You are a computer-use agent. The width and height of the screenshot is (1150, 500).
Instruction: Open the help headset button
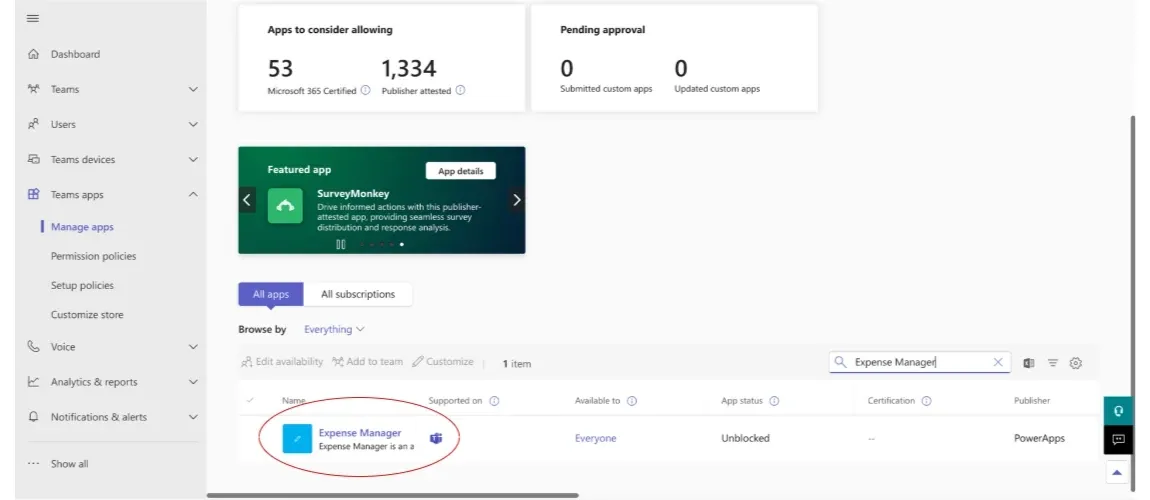1118,411
